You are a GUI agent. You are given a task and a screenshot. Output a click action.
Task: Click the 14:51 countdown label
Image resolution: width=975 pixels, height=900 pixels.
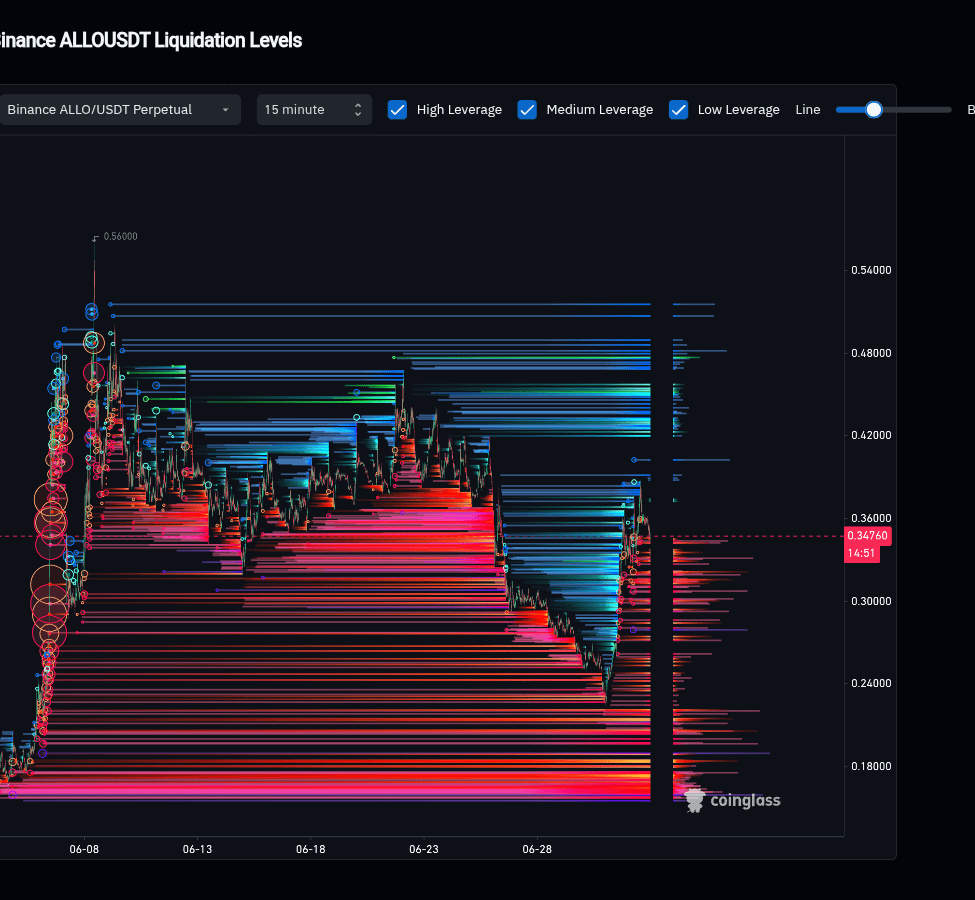(x=861, y=554)
